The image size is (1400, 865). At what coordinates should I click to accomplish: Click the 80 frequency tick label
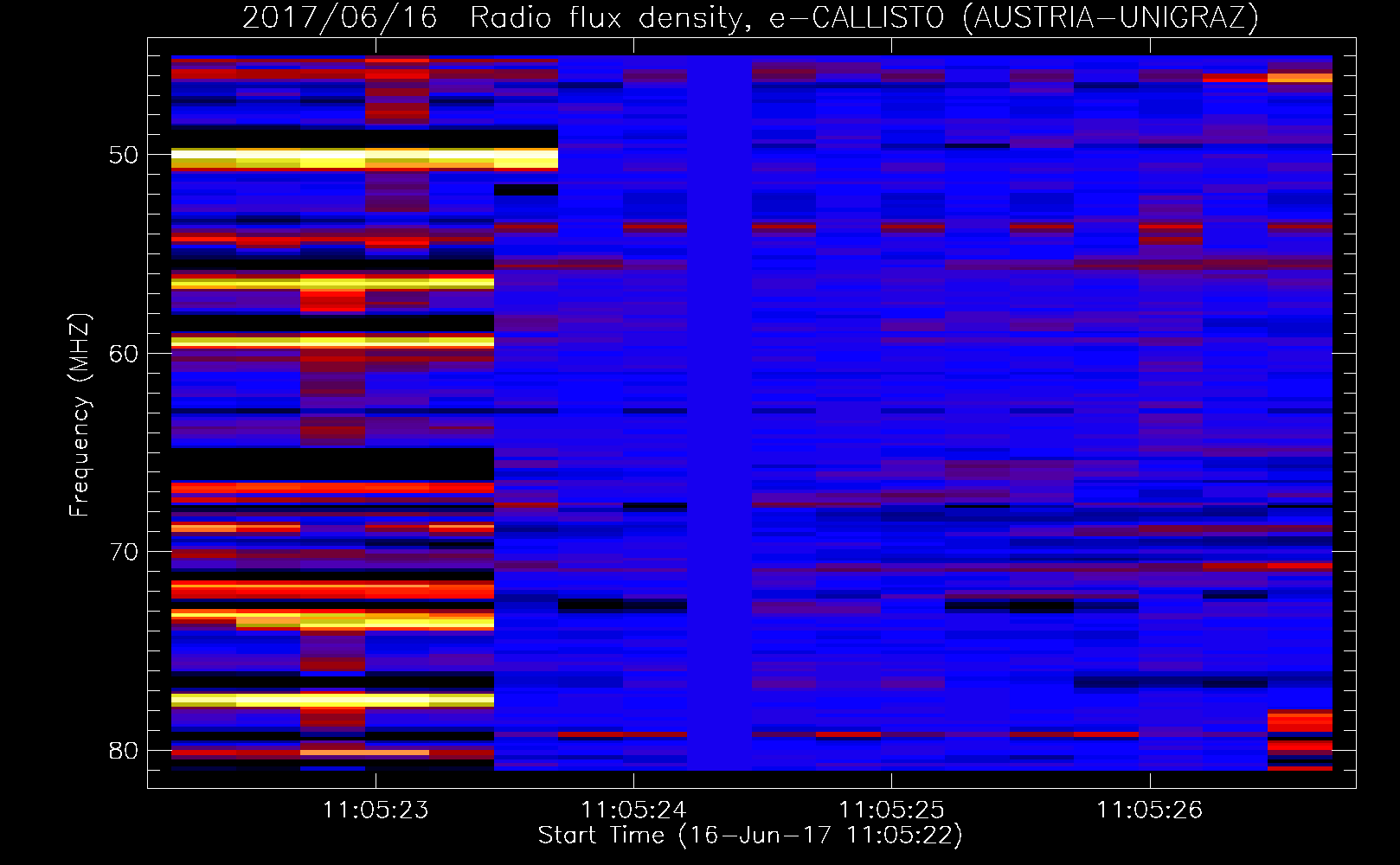(124, 750)
